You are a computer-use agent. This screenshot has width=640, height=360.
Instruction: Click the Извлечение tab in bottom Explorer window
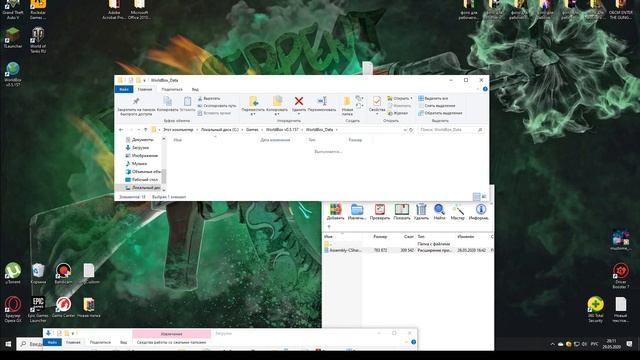[x=171, y=333]
